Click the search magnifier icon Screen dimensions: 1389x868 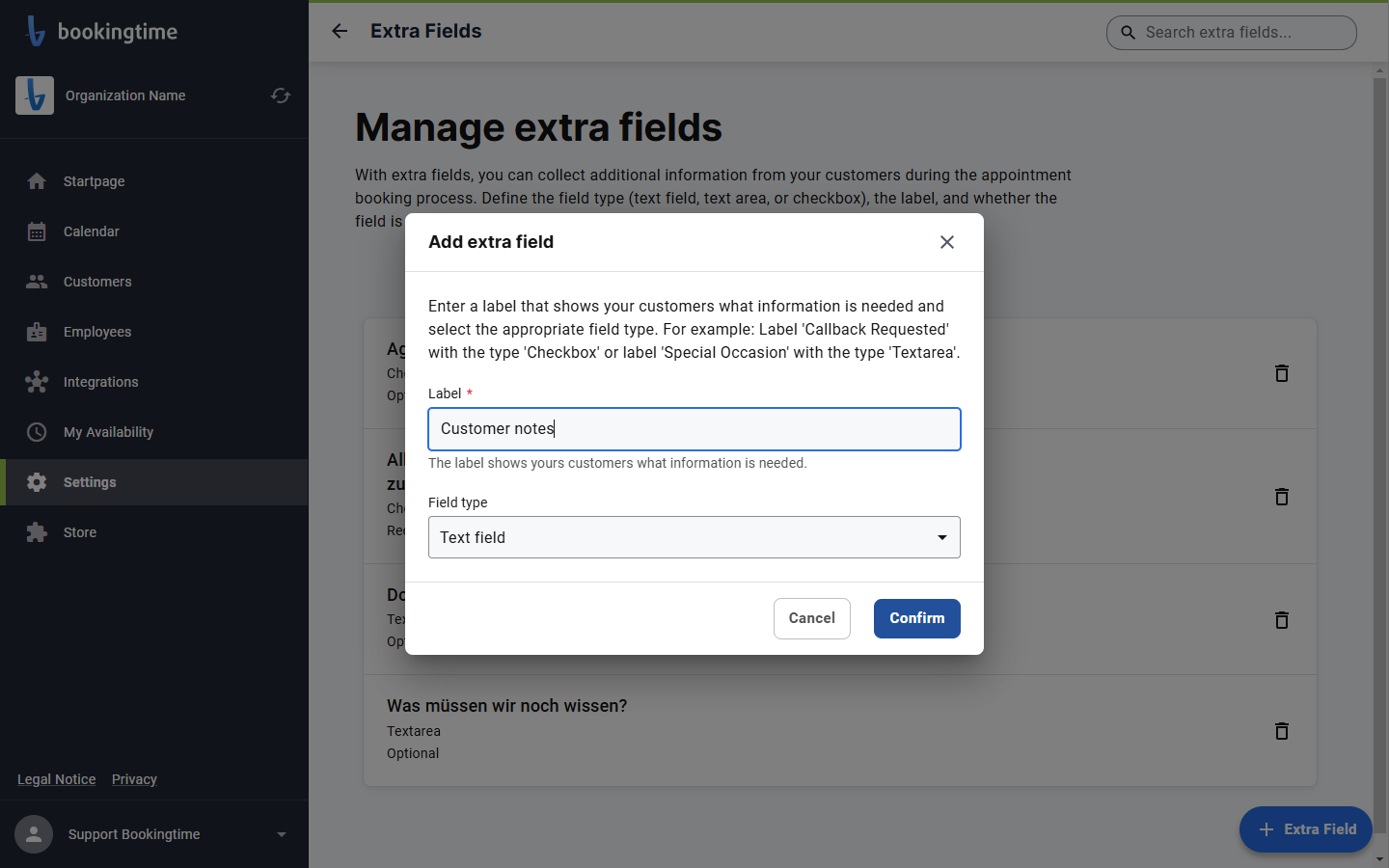(1128, 33)
